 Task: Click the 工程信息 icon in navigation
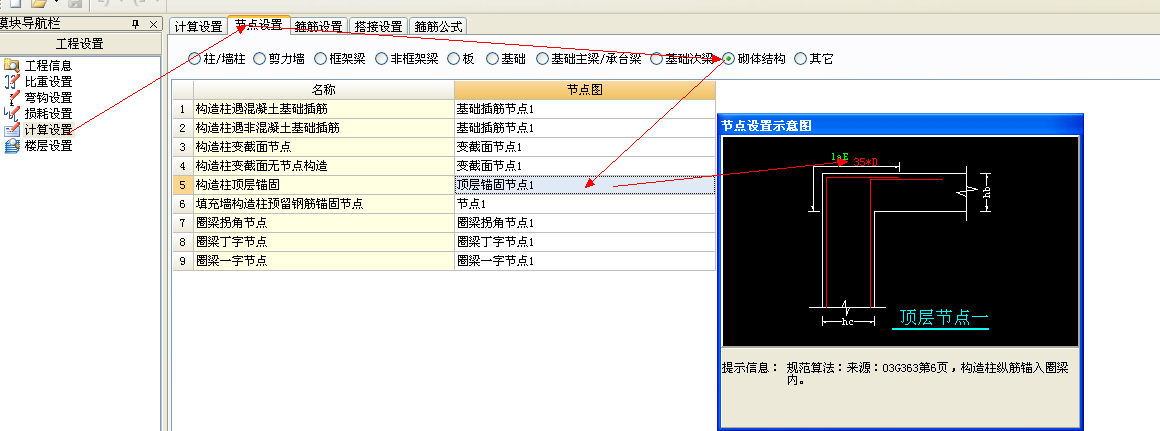(x=12, y=66)
